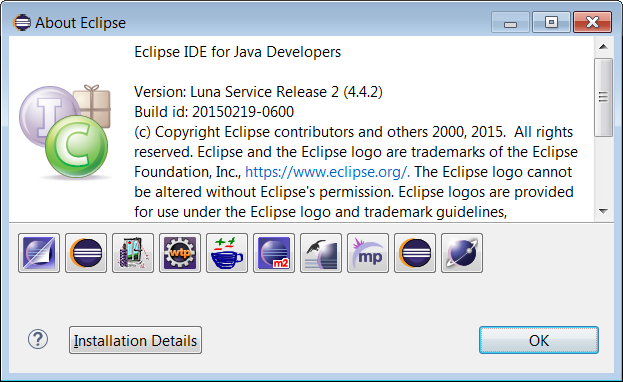Click the 'Build id: 20150219-0600' line

(x=214, y=112)
